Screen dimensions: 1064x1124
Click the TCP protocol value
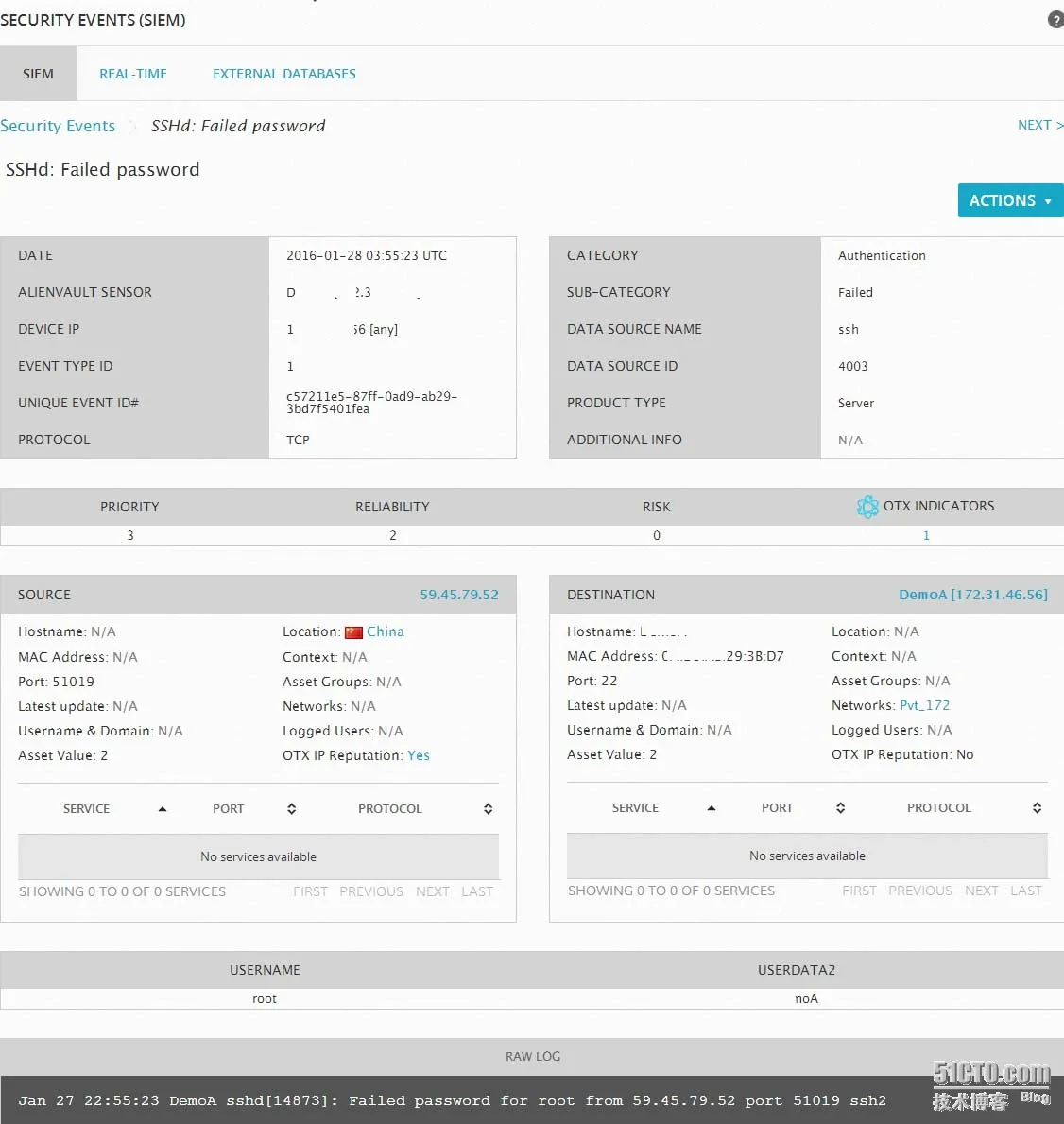[x=298, y=441]
